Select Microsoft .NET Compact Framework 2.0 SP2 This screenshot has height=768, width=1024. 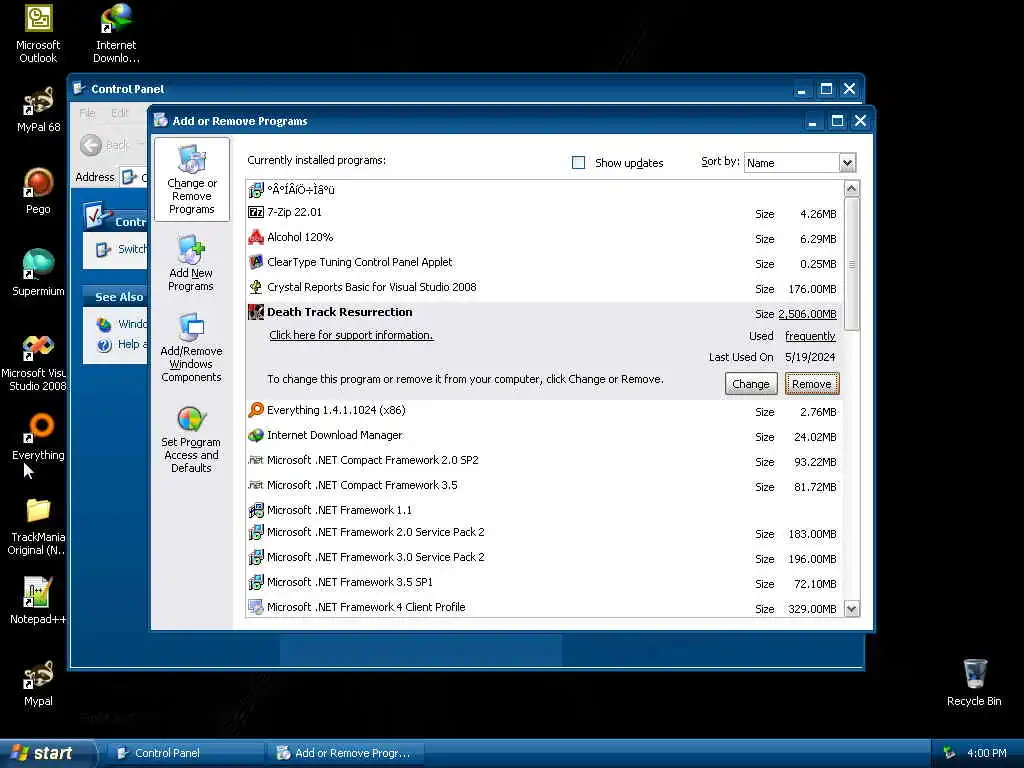tap(543, 460)
